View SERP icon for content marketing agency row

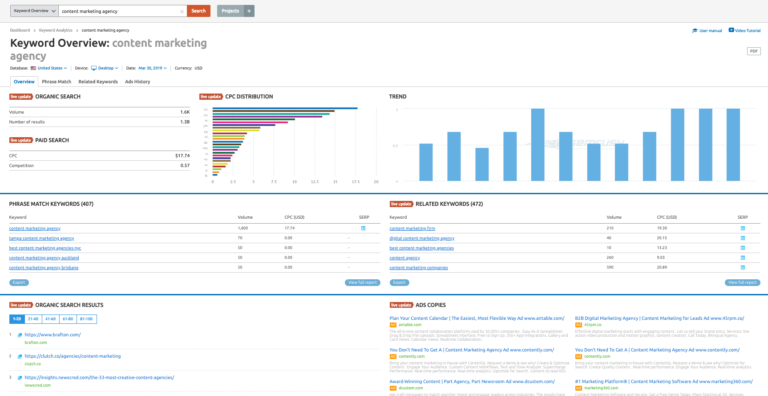[363, 228]
